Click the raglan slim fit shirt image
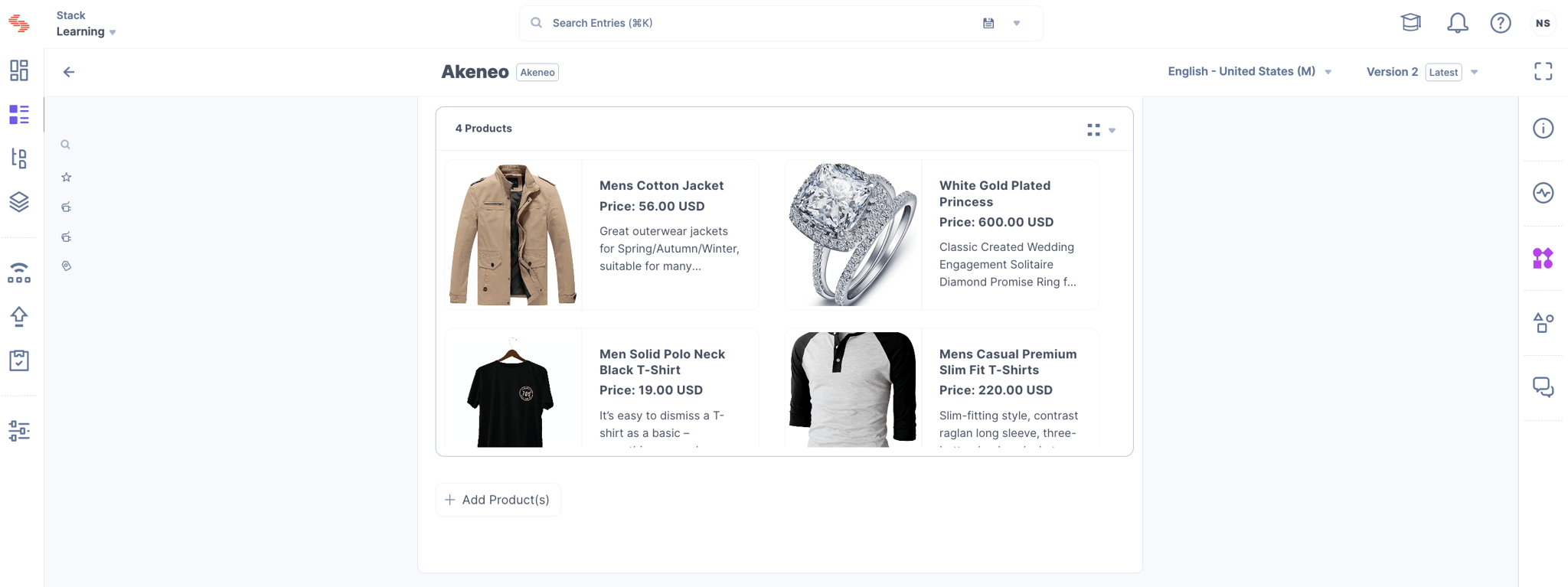Screen dimensions: 1568x587 coord(853,390)
